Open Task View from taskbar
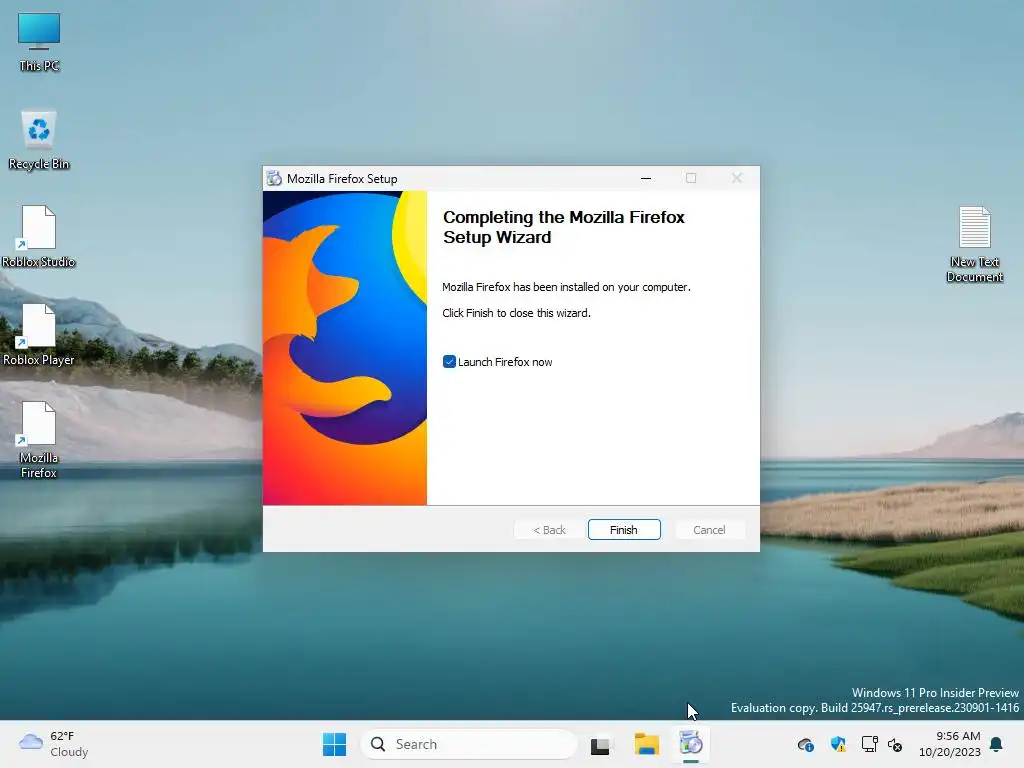Image resolution: width=1024 pixels, height=768 pixels. (x=600, y=744)
